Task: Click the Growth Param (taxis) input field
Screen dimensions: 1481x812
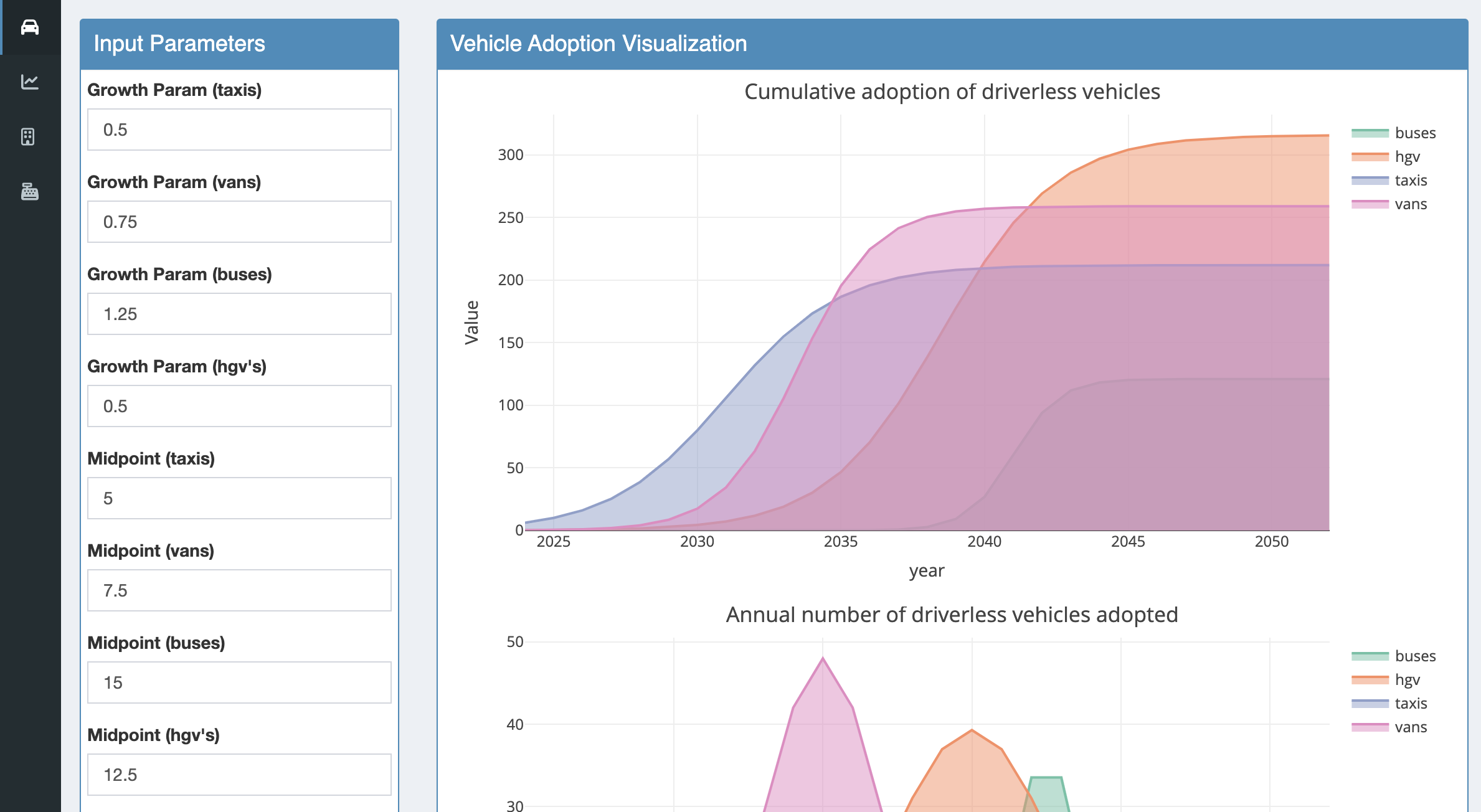Action: click(239, 130)
